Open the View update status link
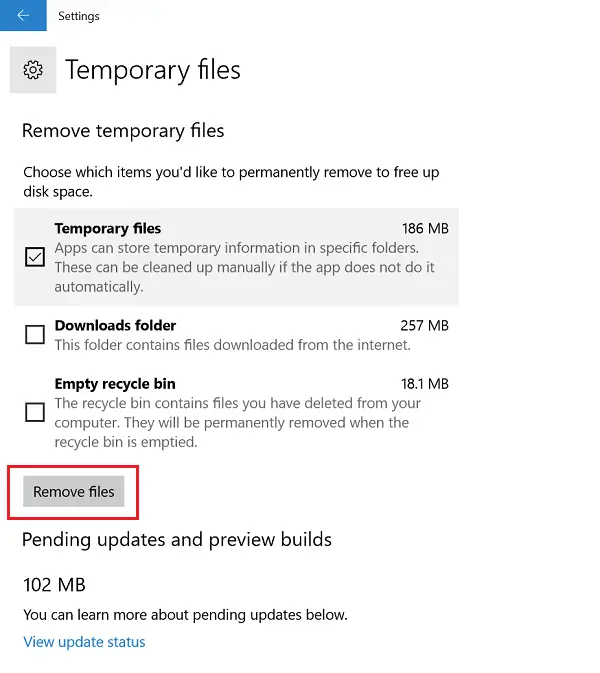600x673 pixels. click(84, 642)
